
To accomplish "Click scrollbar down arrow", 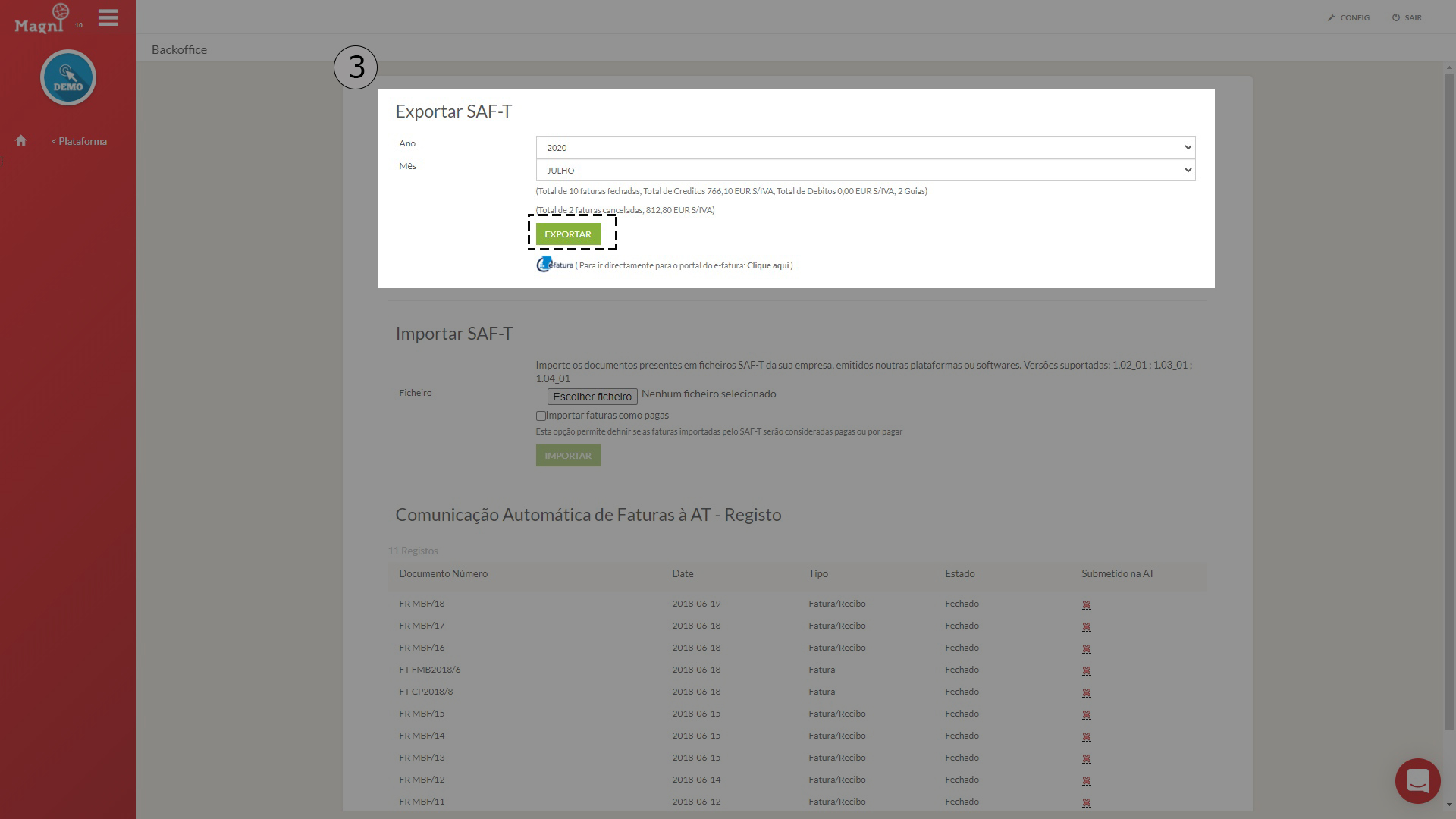I will 1450,805.
